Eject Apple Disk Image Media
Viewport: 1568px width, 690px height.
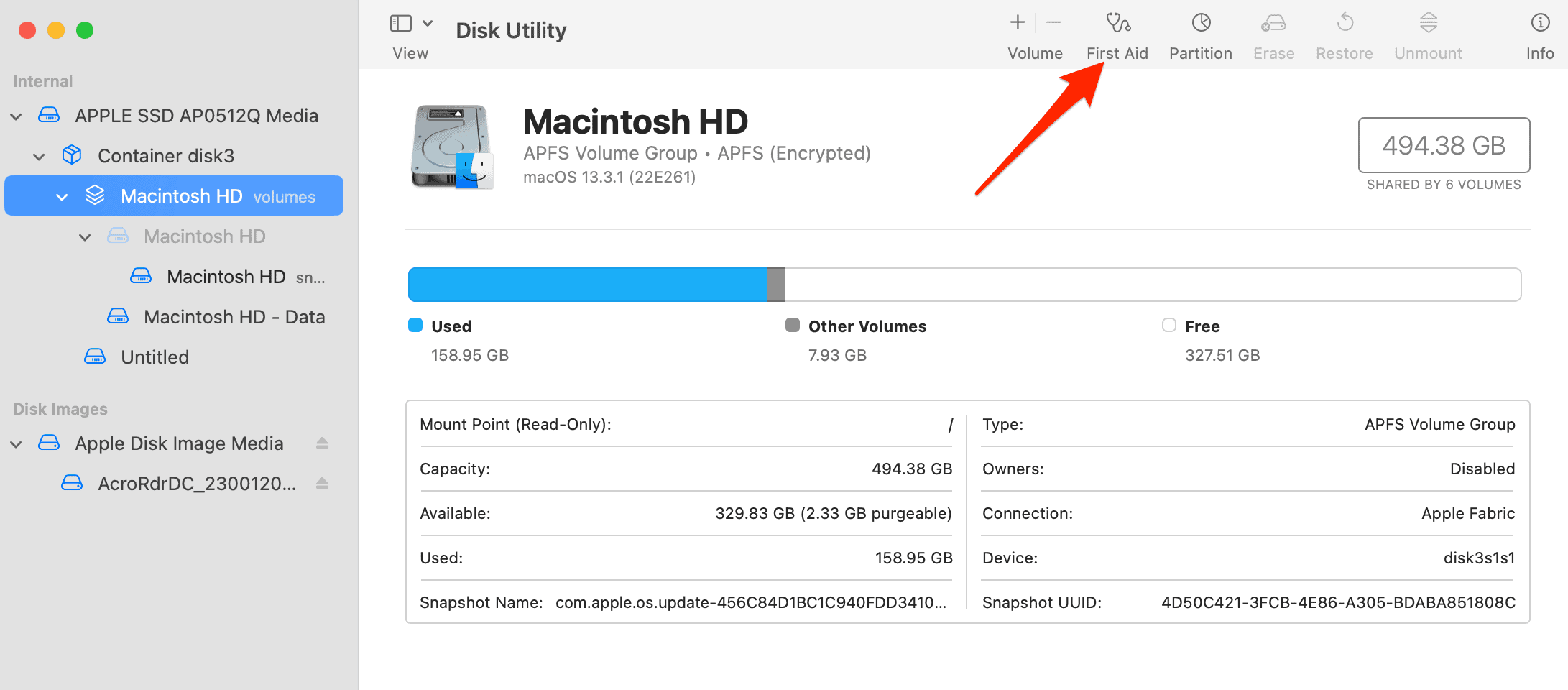click(322, 443)
